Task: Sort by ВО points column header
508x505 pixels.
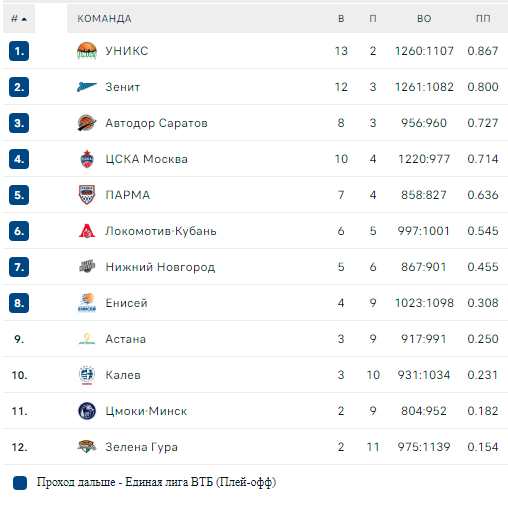Action: pyautogui.click(x=424, y=19)
